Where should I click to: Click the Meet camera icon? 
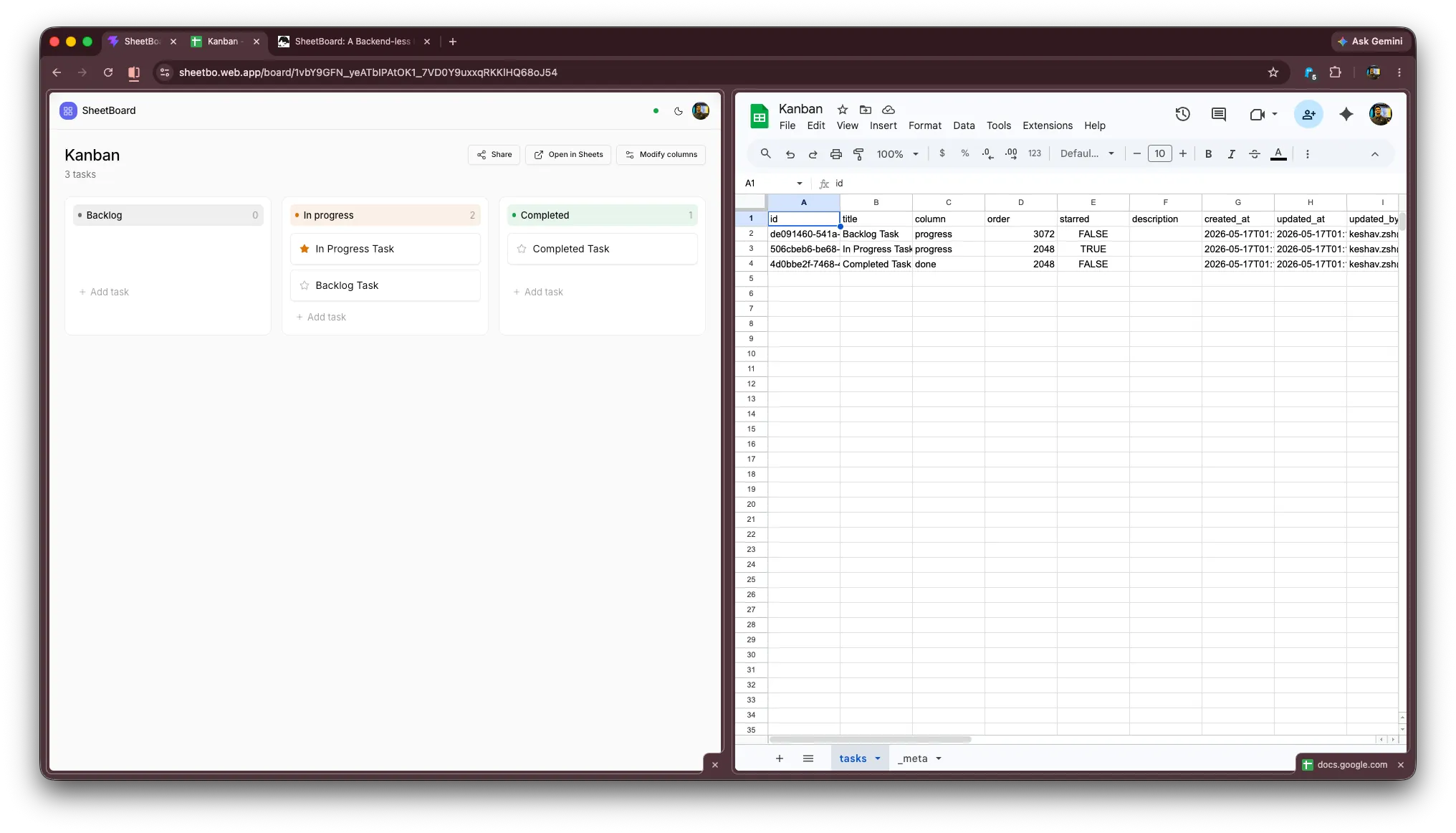tap(1257, 114)
